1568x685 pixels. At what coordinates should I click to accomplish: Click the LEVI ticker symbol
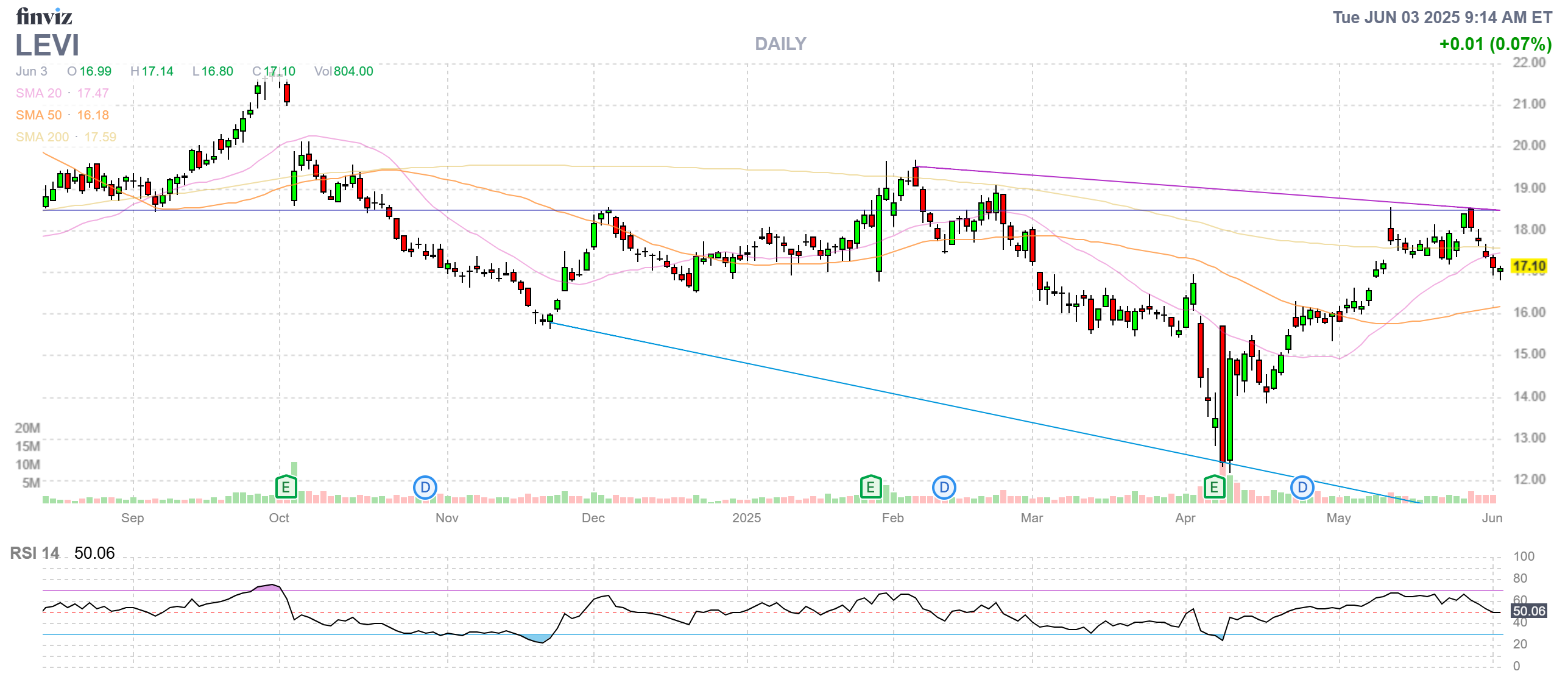[x=47, y=45]
